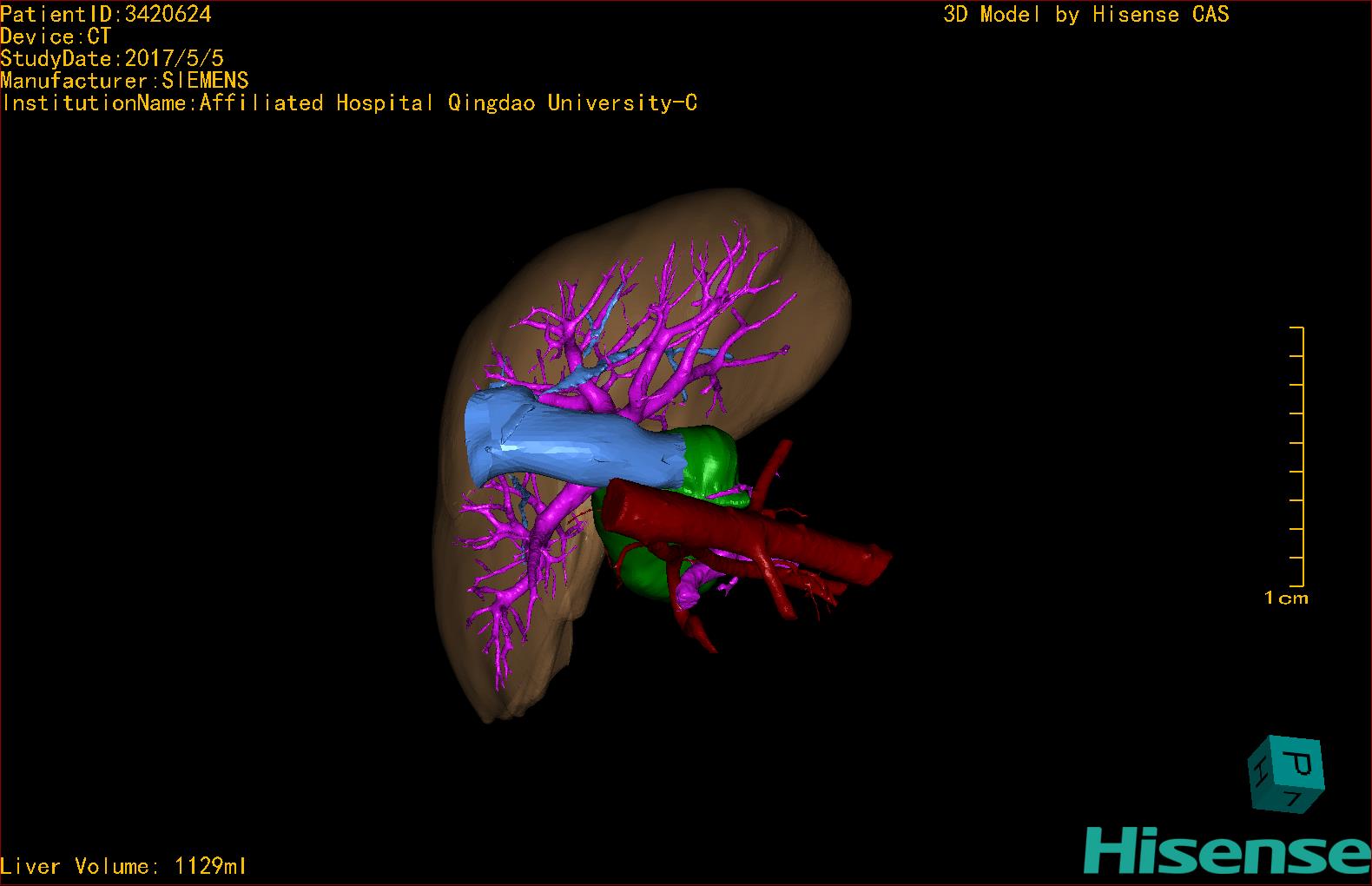Click the InstitutionName text line
The image size is (1372, 886).
click(x=349, y=102)
